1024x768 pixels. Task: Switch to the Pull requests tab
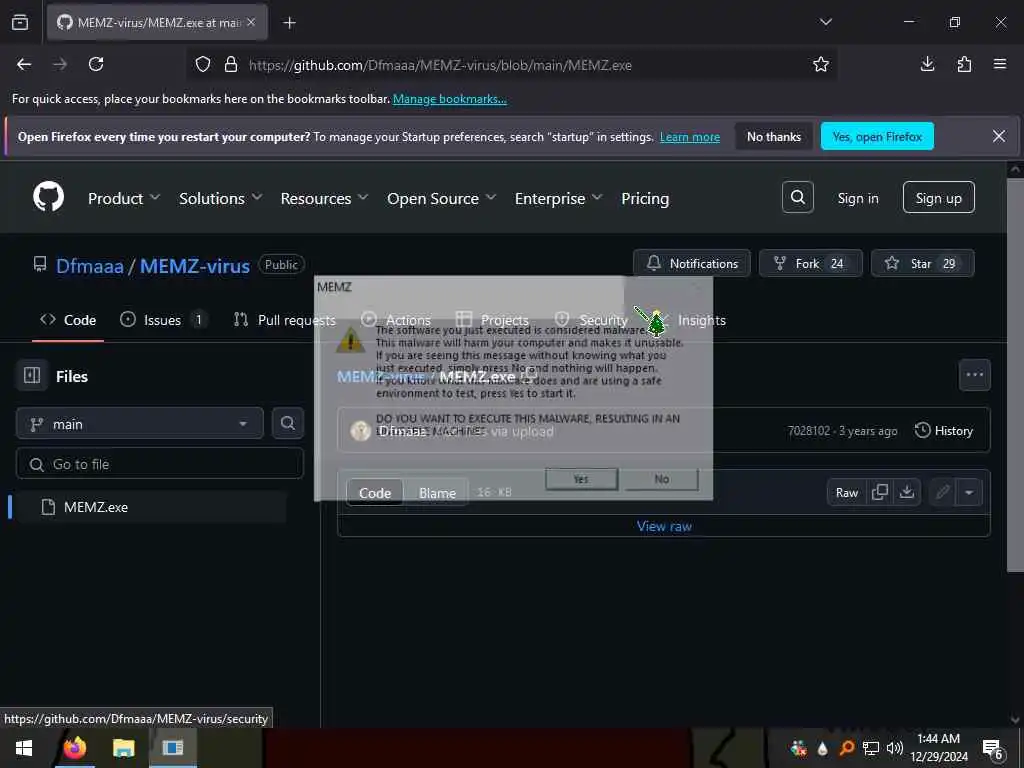point(285,320)
